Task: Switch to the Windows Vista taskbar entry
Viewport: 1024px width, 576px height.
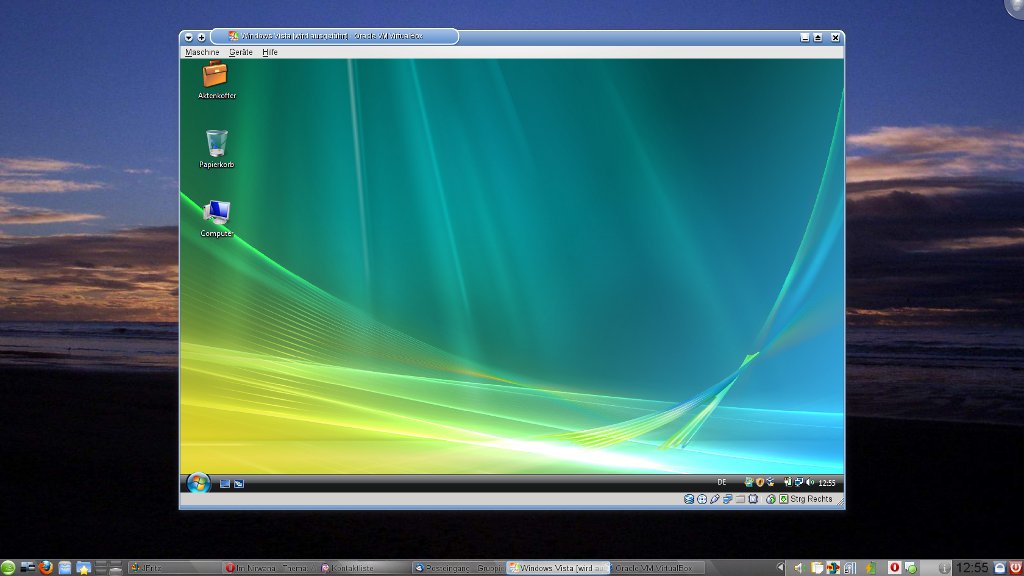Action: (559, 568)
